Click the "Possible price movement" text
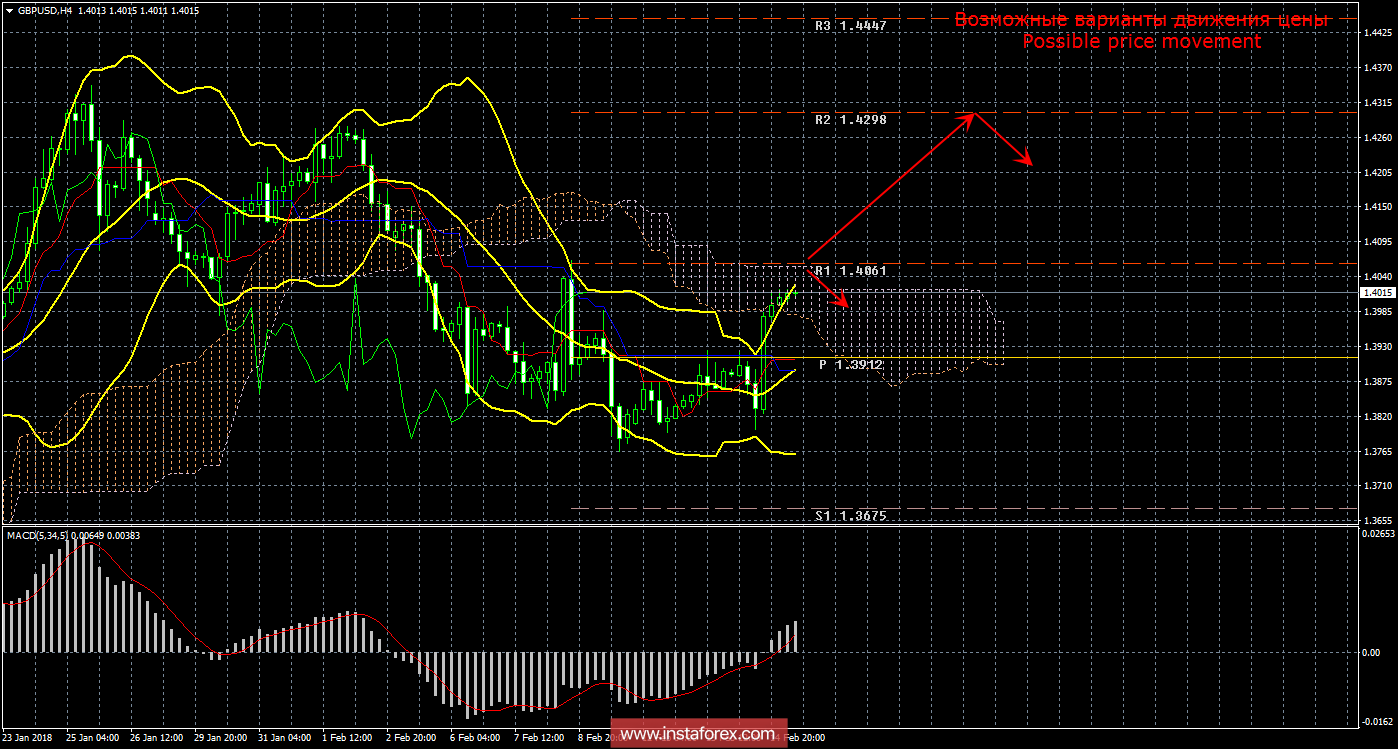This screenshot has width=1398, height=749. pos(1141,42)
